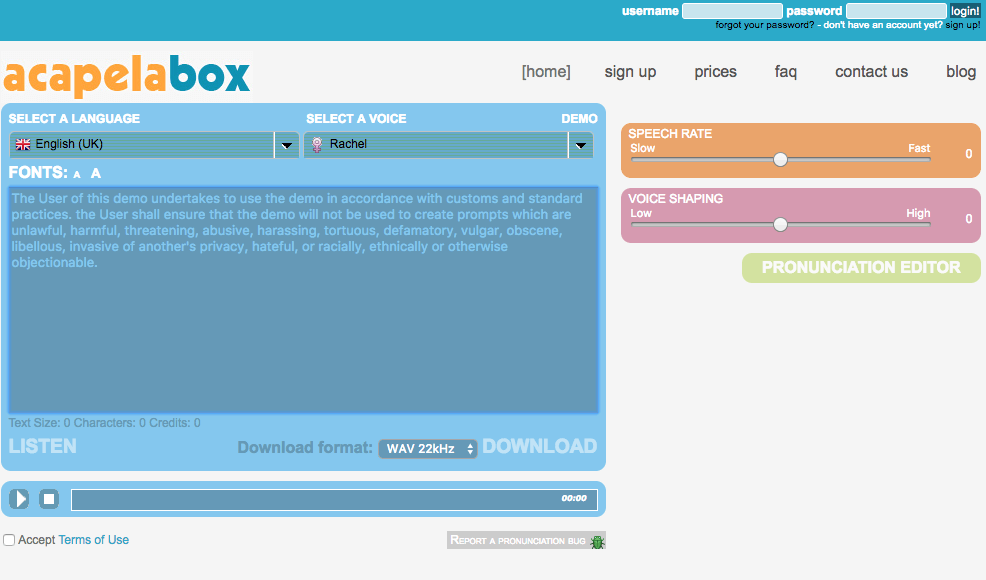986x580 pixels.
Task: Focus the username input field
Action: tap(732, 11)
